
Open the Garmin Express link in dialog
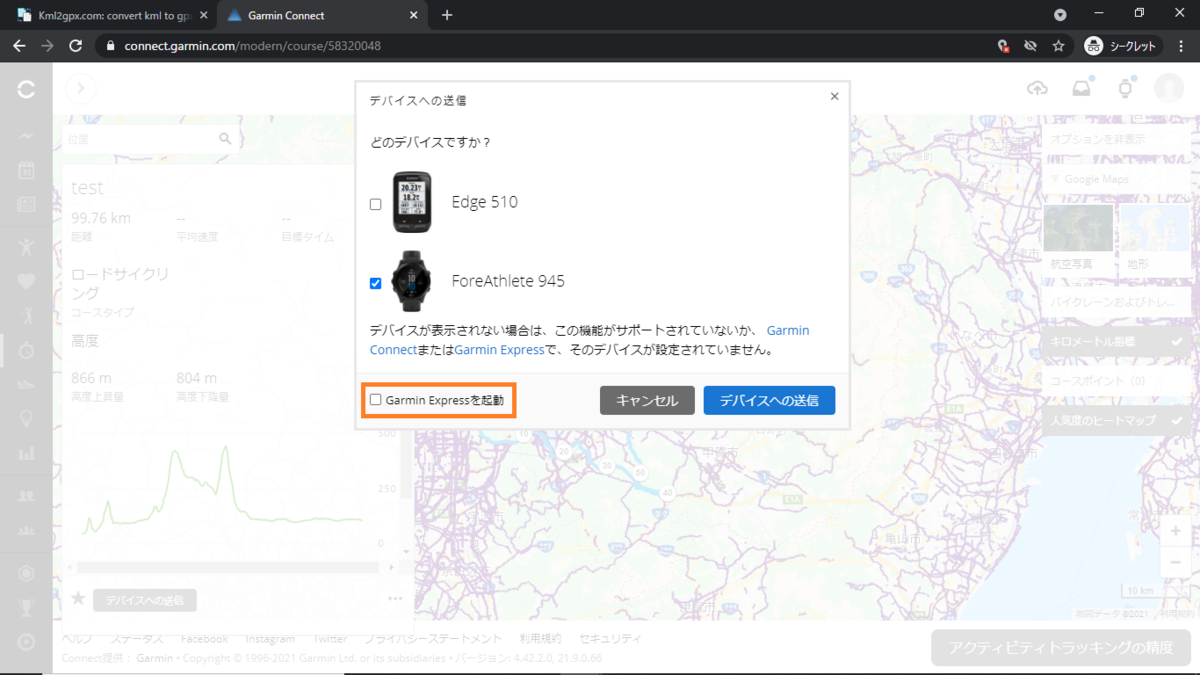(499, 350)
